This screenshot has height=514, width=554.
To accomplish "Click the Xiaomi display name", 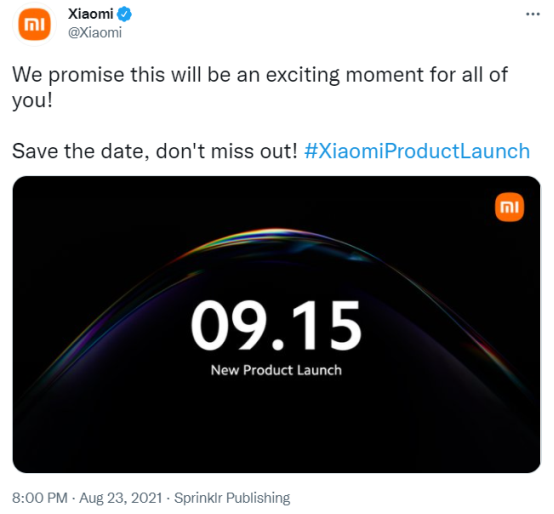I will 90,14.
